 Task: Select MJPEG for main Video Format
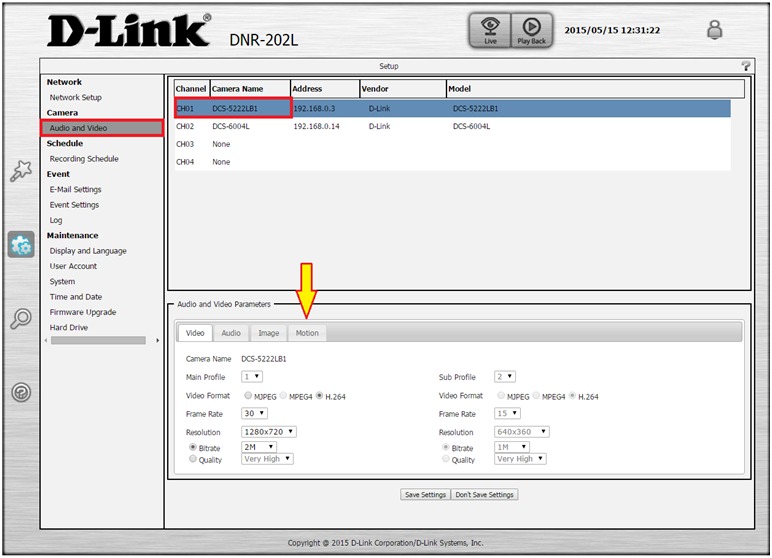coord(248,396)
